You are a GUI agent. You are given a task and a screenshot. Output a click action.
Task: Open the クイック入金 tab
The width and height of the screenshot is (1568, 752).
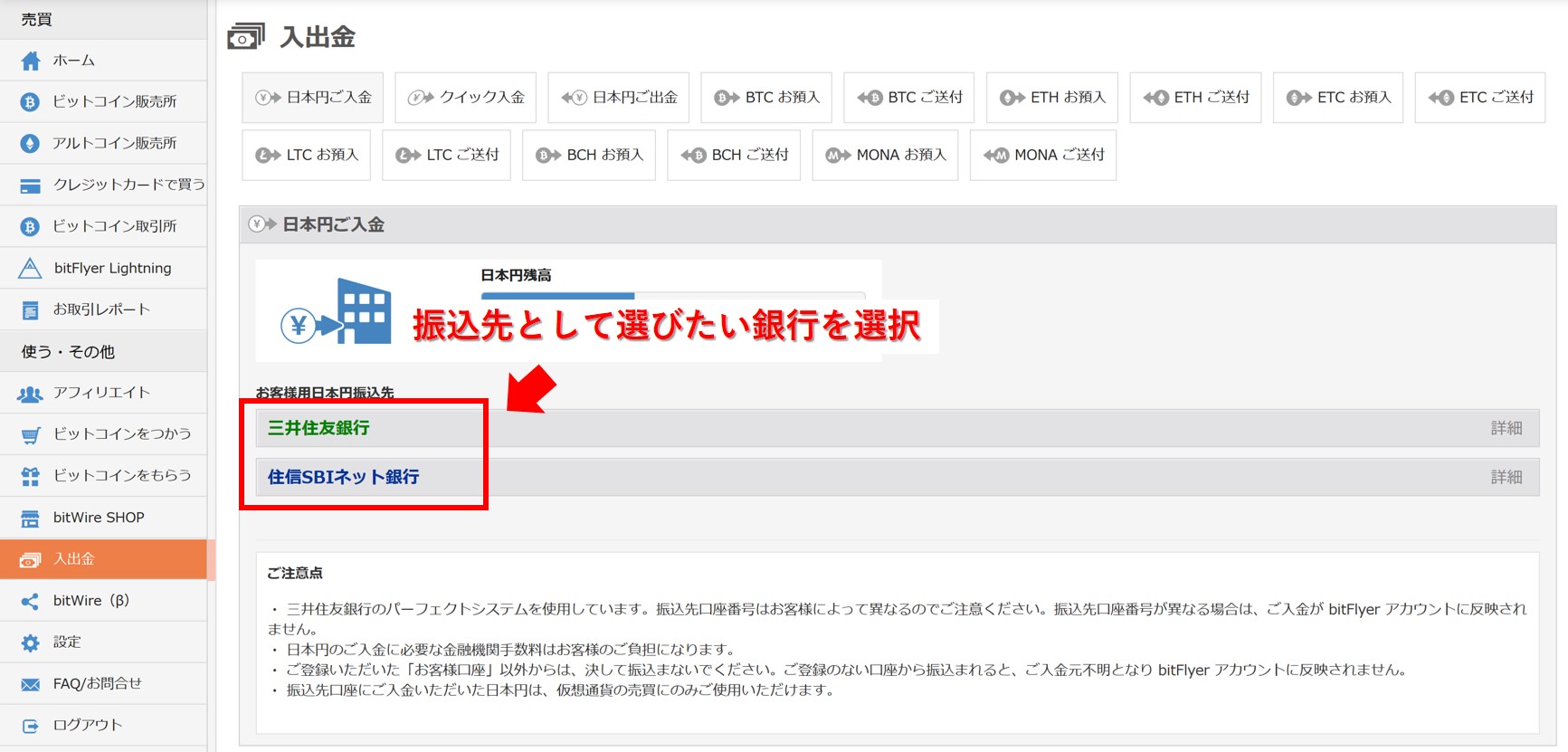[x=466, y=98]
